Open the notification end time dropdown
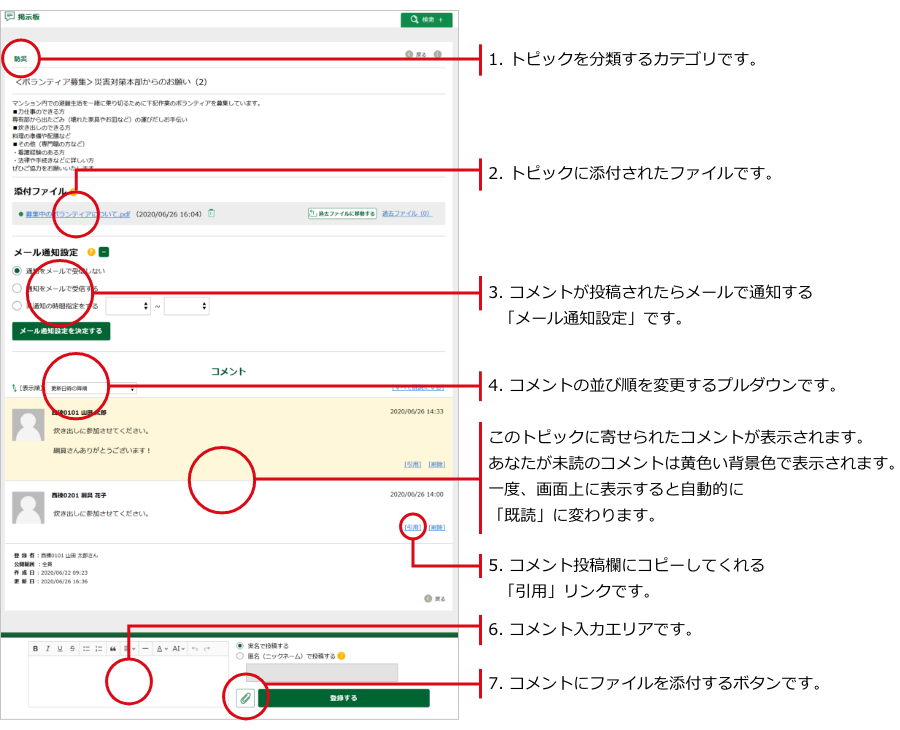900x730 pixels. coord(186,307)
